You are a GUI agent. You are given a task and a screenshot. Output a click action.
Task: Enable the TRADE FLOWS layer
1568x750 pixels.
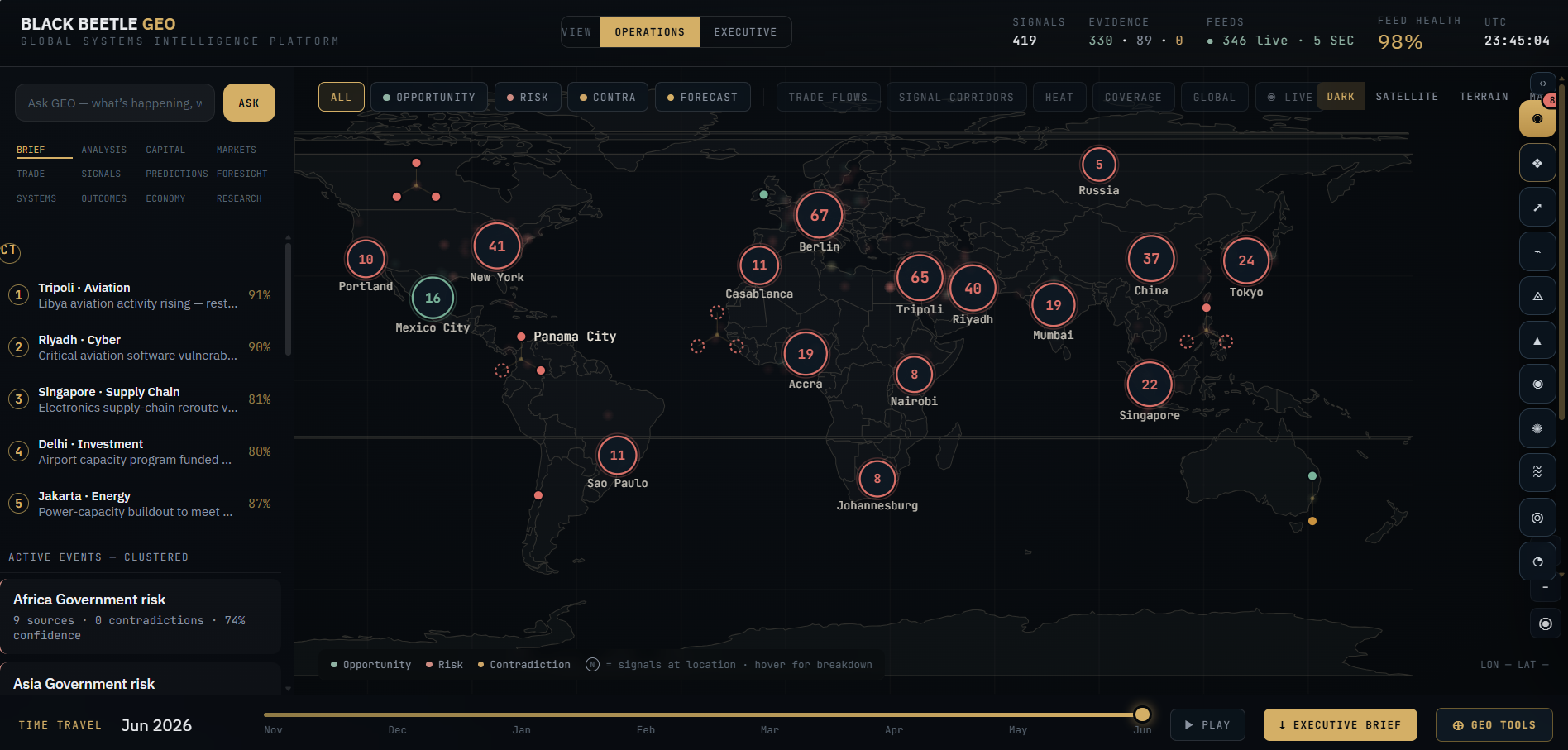[828, 97]
